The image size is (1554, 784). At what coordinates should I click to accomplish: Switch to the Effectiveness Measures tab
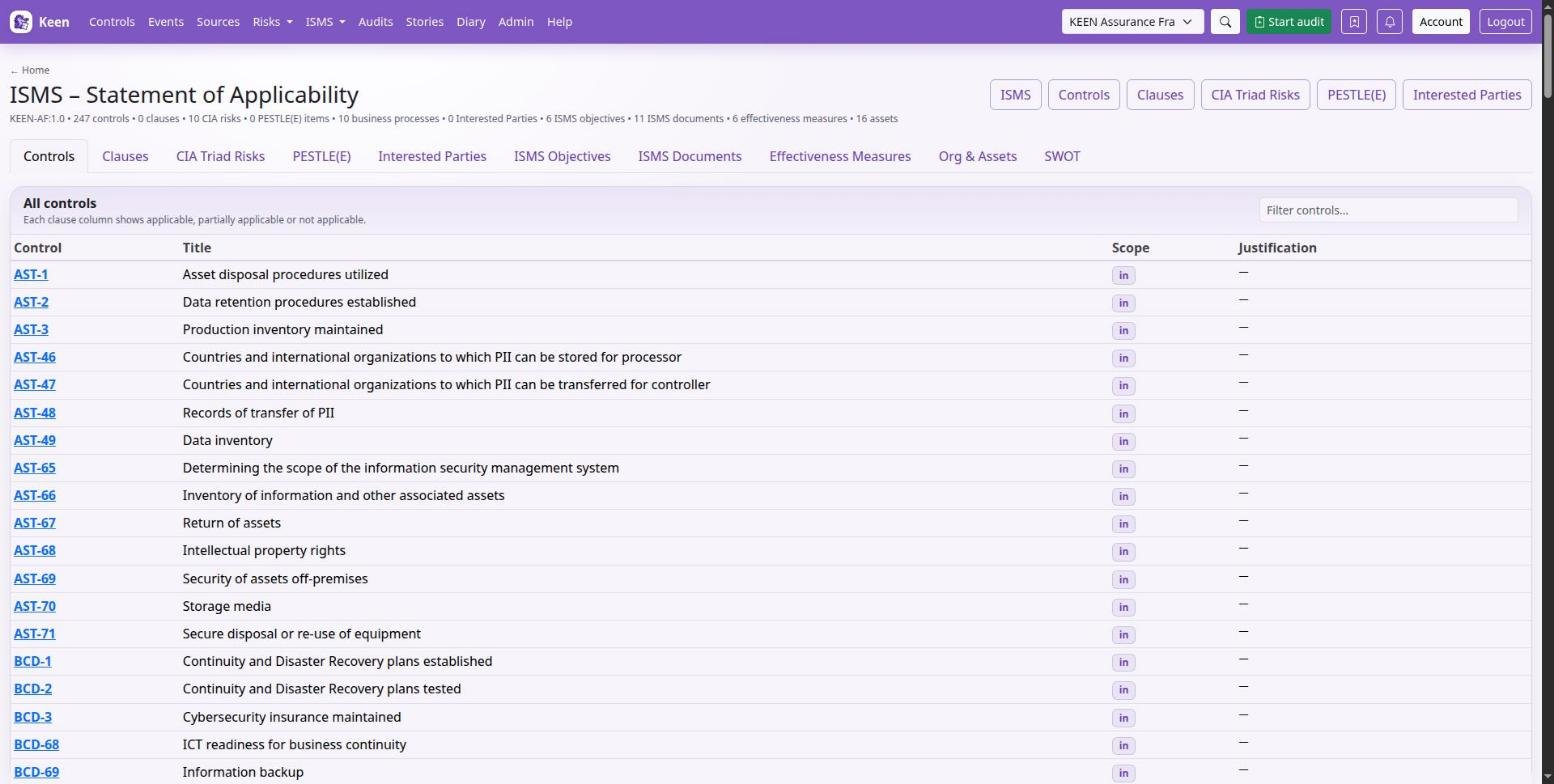click(840, 156)
